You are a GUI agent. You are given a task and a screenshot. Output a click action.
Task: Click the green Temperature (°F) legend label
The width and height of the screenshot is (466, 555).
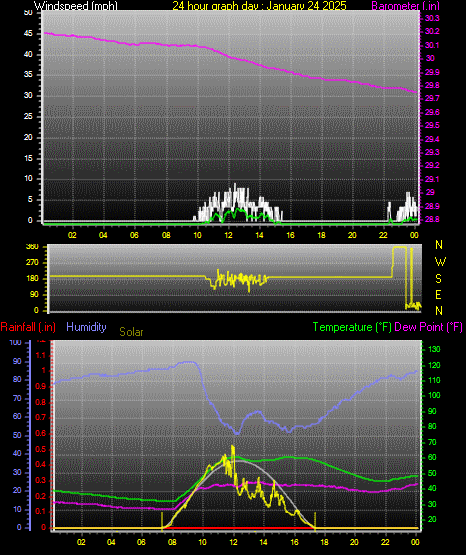pyautogui.click(x=352, y=327)
